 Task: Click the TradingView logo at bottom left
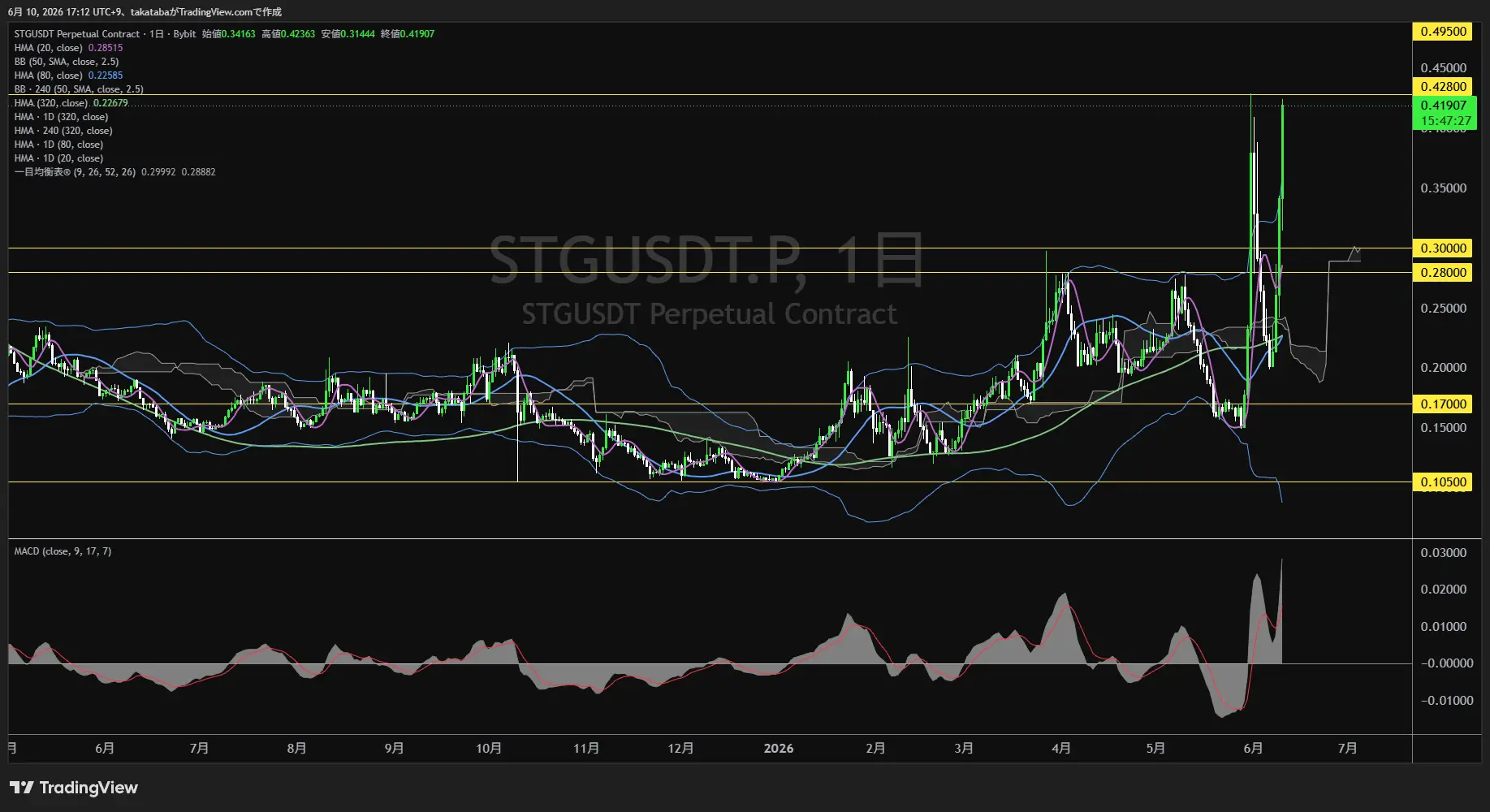click(74, 788)
